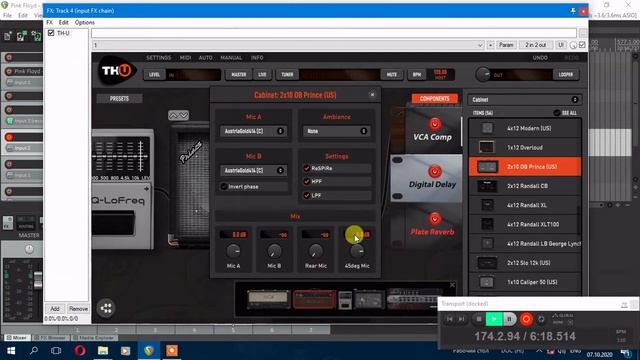The width and height of the screenshot is (640, 360).
Task: Open the share icon in TH-U
Action: (x=106, y=308)
